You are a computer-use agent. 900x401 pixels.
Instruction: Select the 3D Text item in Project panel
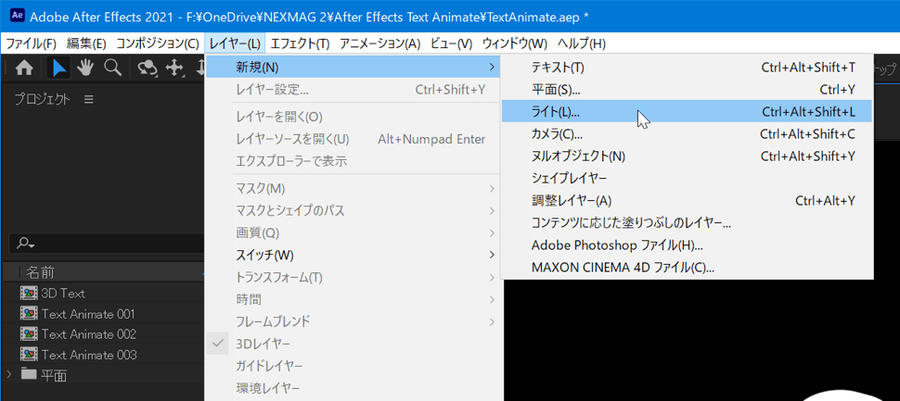(x=63, y=293)
